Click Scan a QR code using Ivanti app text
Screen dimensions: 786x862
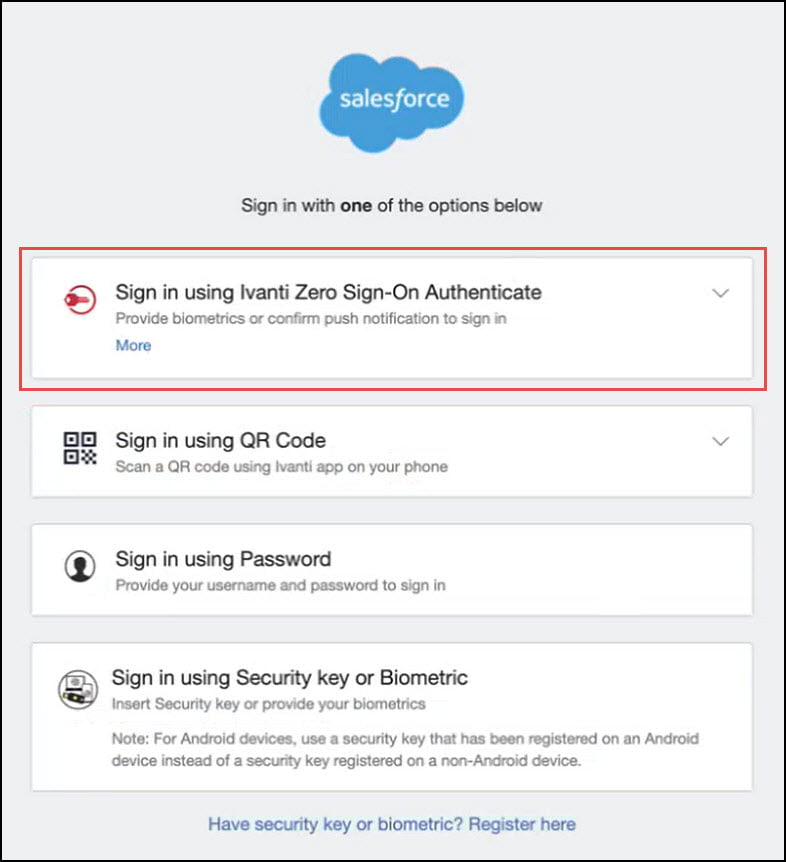281,467
